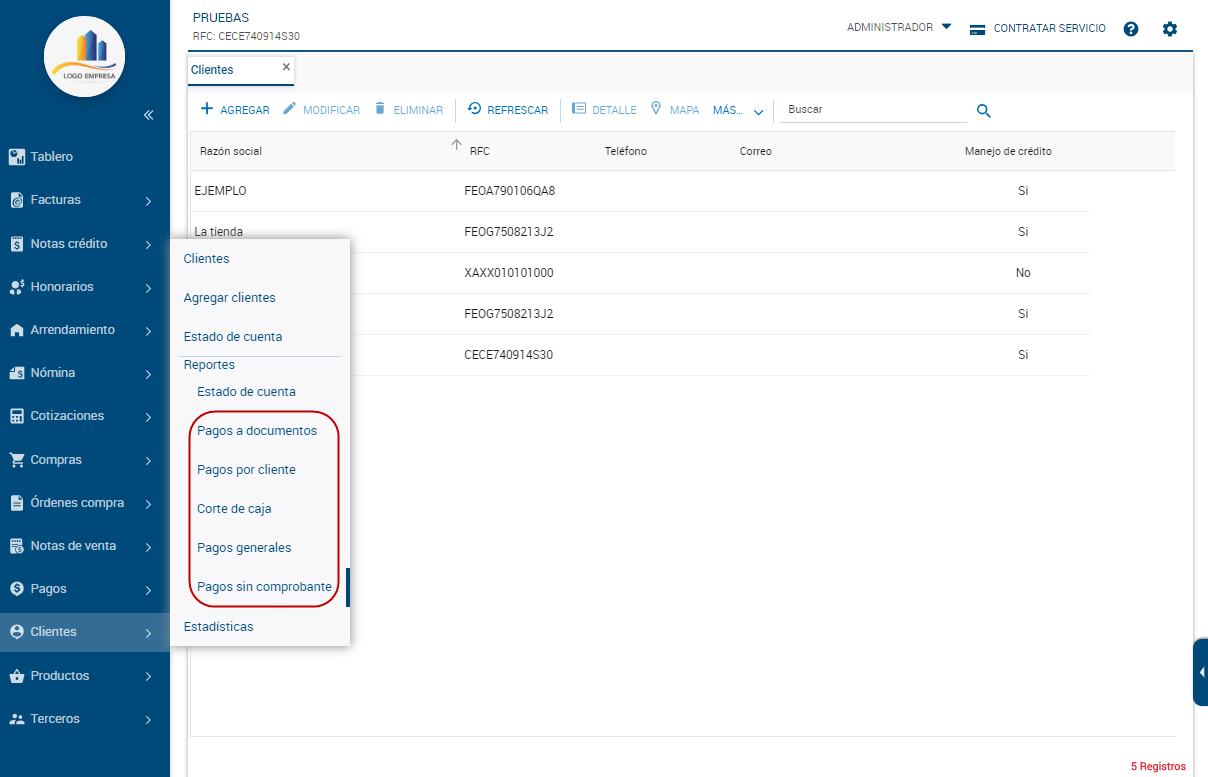Click the help question mark icon
Image resolution: width=1208 pixels, height=777 pixels.
1131,29
